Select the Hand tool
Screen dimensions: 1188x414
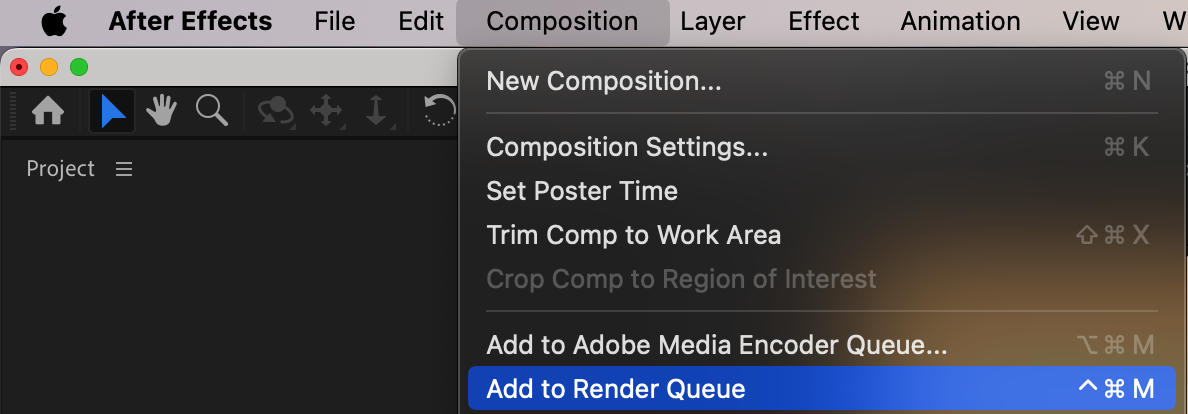click(162, 111)
